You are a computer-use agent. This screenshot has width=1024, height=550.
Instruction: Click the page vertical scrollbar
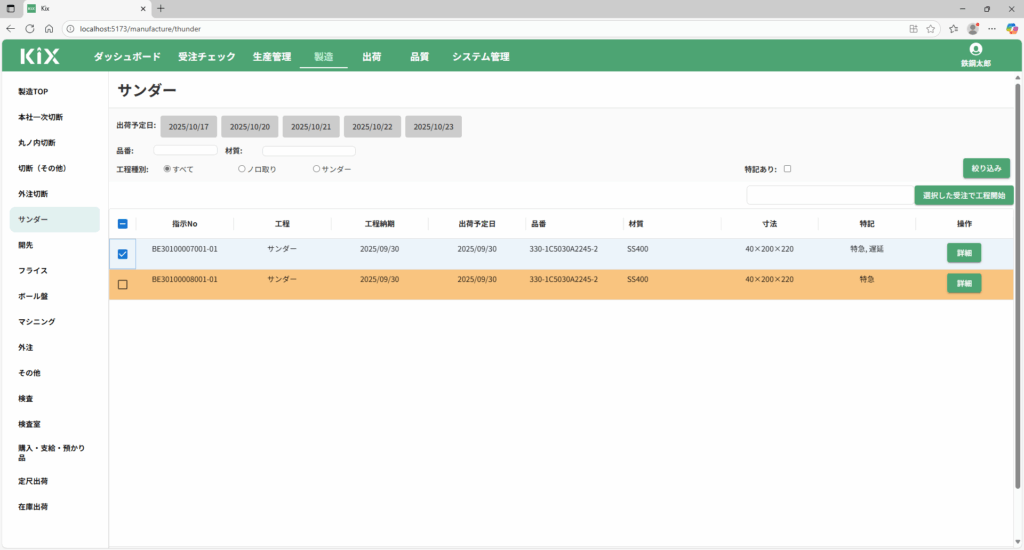click(x=1018, y=300)
